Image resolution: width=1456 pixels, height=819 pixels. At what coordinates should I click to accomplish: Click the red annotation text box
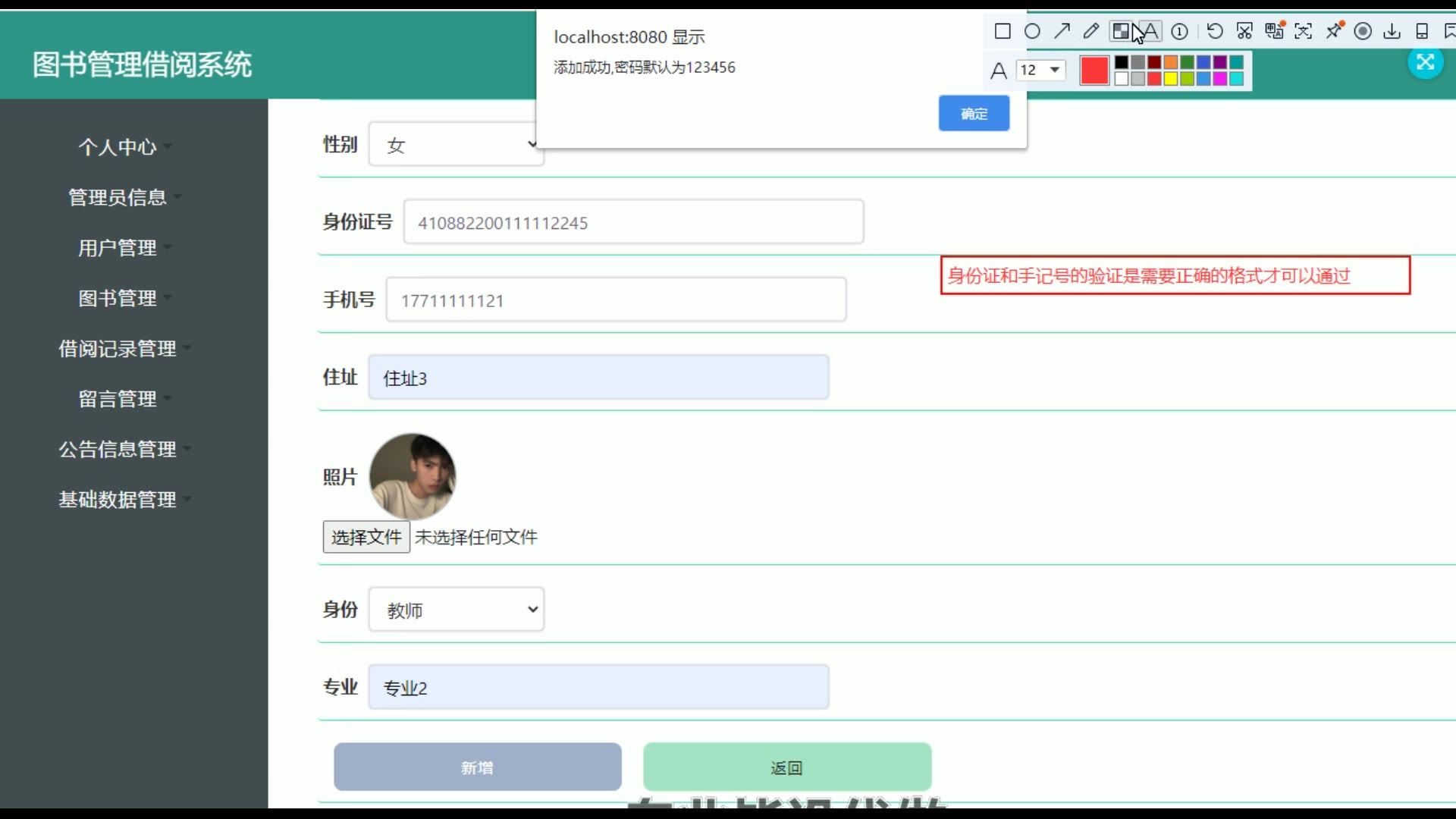click(1175, 275)
